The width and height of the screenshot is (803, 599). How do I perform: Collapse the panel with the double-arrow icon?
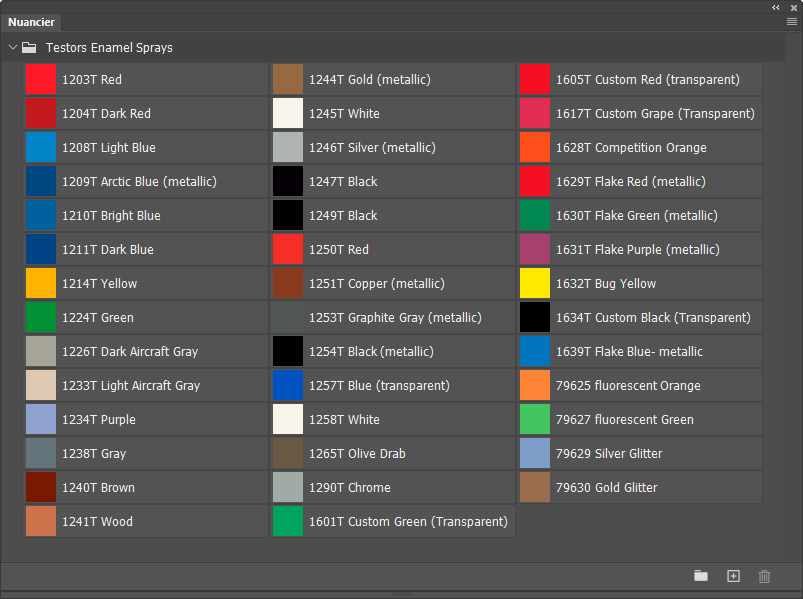click(x=776, y=6)
